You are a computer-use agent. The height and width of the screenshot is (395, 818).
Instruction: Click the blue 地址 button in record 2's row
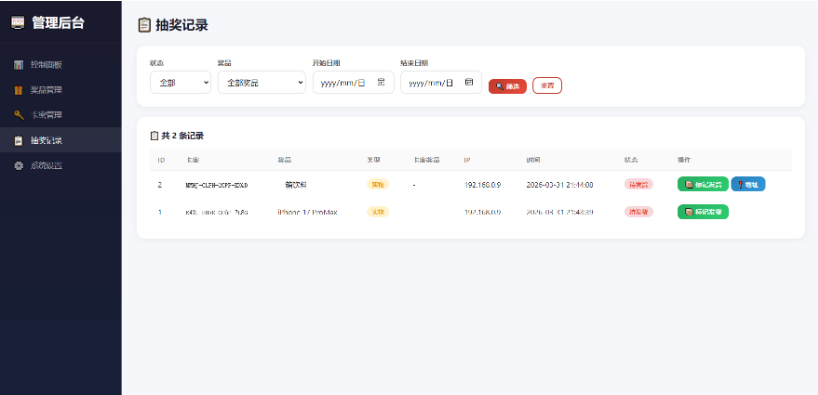pos(748,184)
